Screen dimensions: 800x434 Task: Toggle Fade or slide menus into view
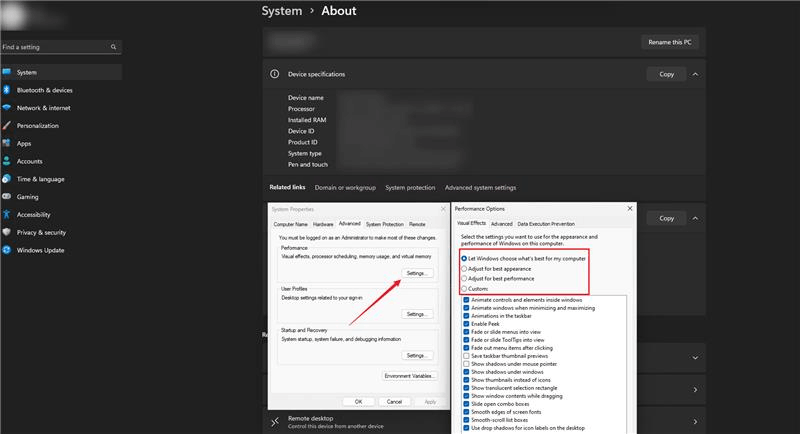[x=466, y=332]
